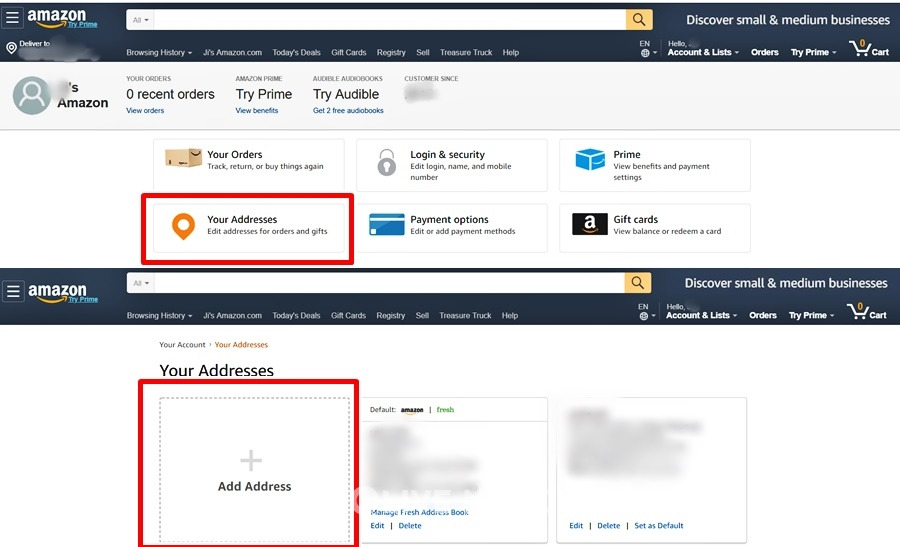Click the Deliver to location pin

point(11,48)
